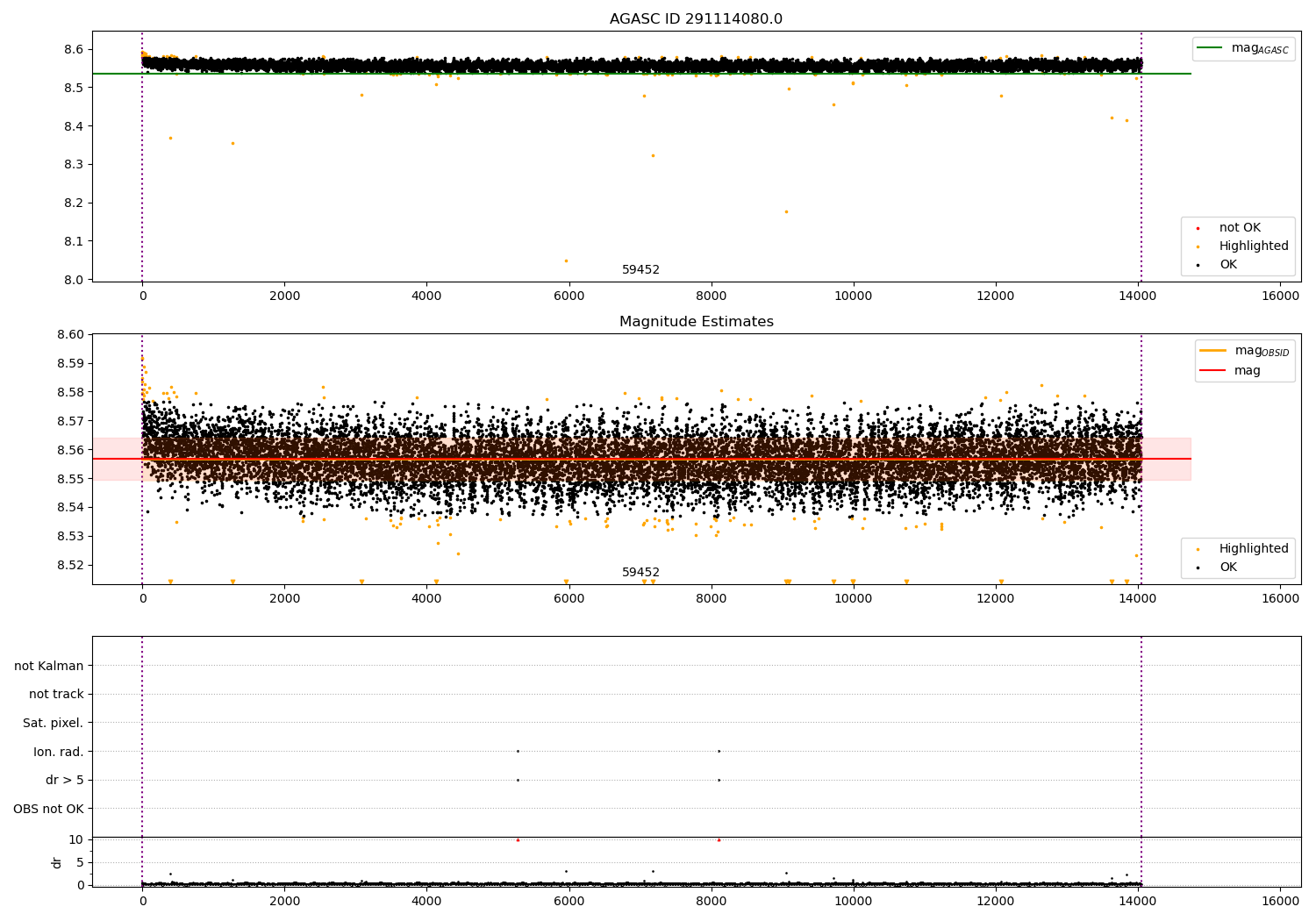This screenshot has height=921, width=1316.
Task: Select the "not Kalman" row label
Action: click(x=49, y=666)
